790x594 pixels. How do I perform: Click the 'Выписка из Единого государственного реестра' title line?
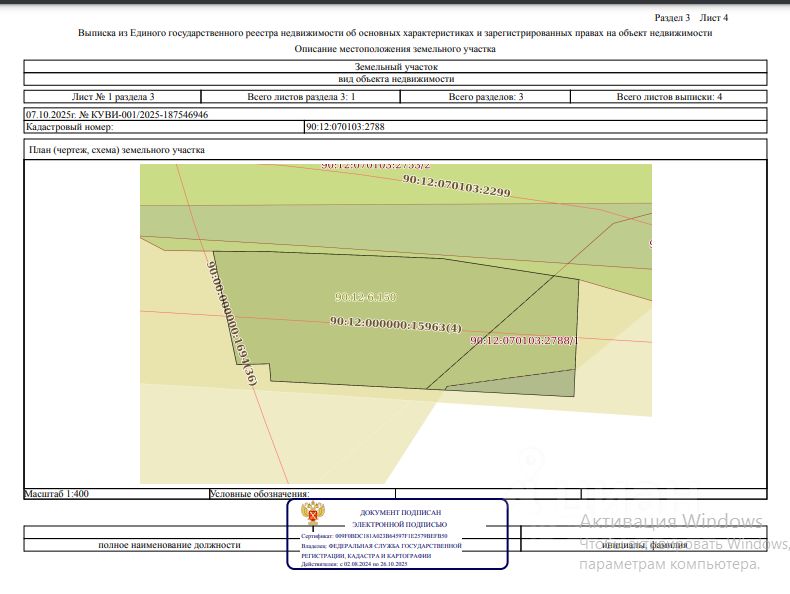tap(395, 33)
